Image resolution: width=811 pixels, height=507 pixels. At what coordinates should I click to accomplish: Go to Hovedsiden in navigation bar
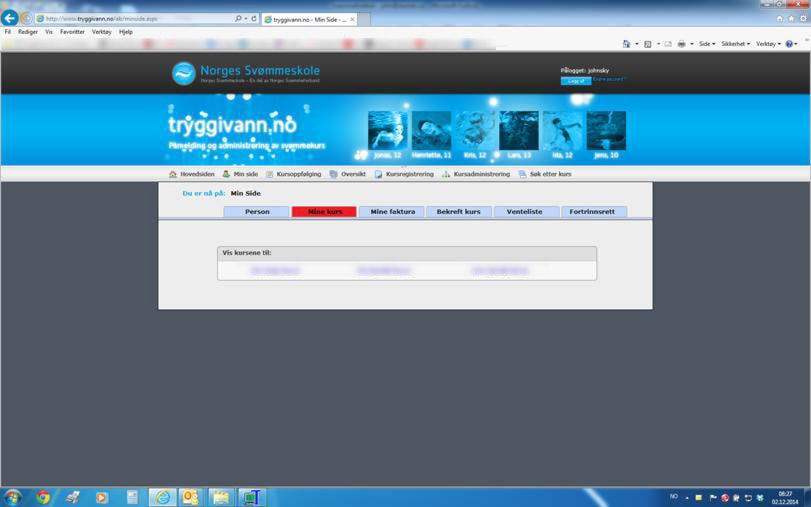coord(192,174)
